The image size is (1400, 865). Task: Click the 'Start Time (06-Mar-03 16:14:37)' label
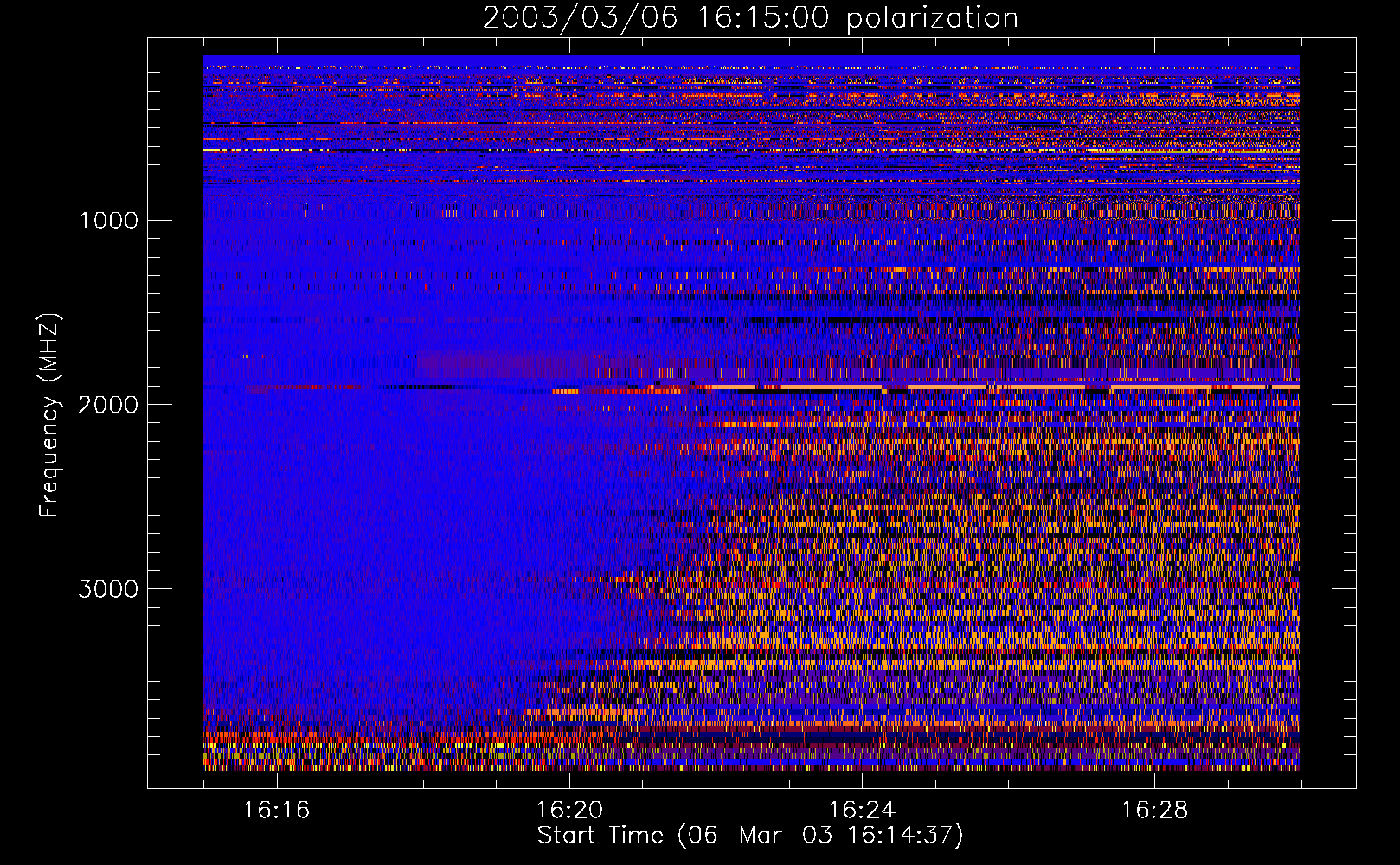click(x=750, y=836)
